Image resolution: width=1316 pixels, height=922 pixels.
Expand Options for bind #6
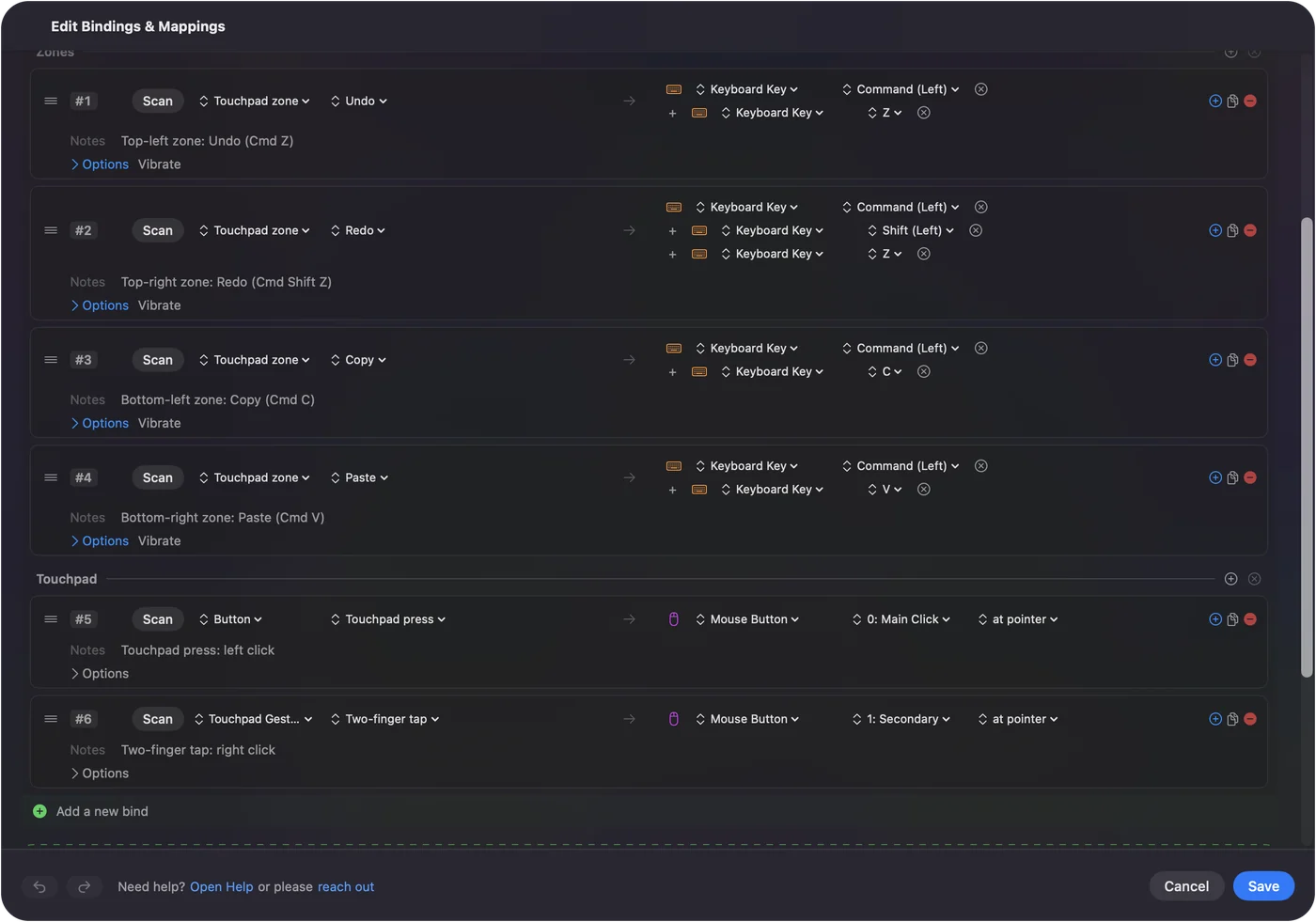(100, 774)
